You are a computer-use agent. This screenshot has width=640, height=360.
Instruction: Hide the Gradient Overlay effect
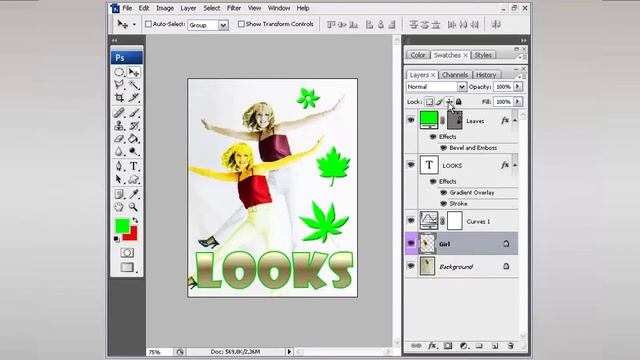443,192
